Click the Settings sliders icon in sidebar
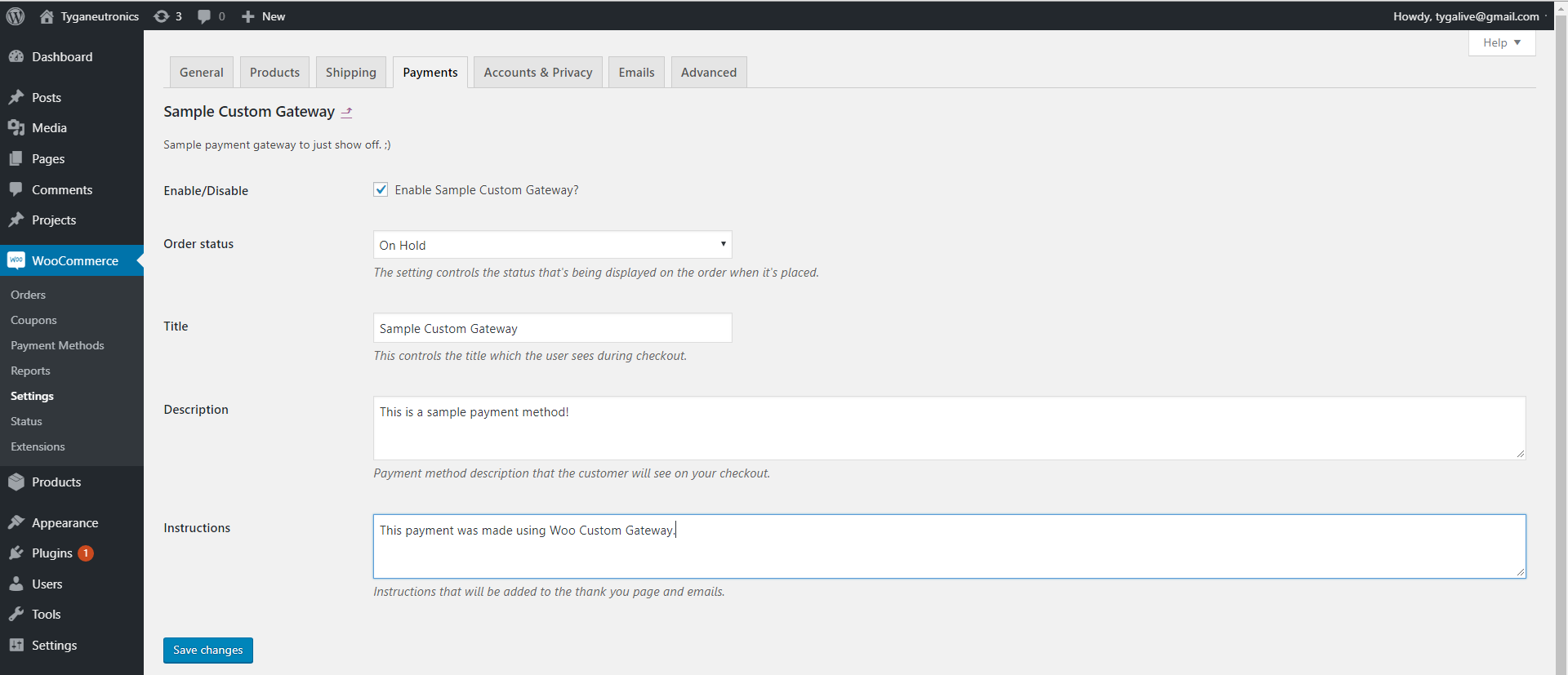This screenshot has height=675, width=1568. pos(16,645)
